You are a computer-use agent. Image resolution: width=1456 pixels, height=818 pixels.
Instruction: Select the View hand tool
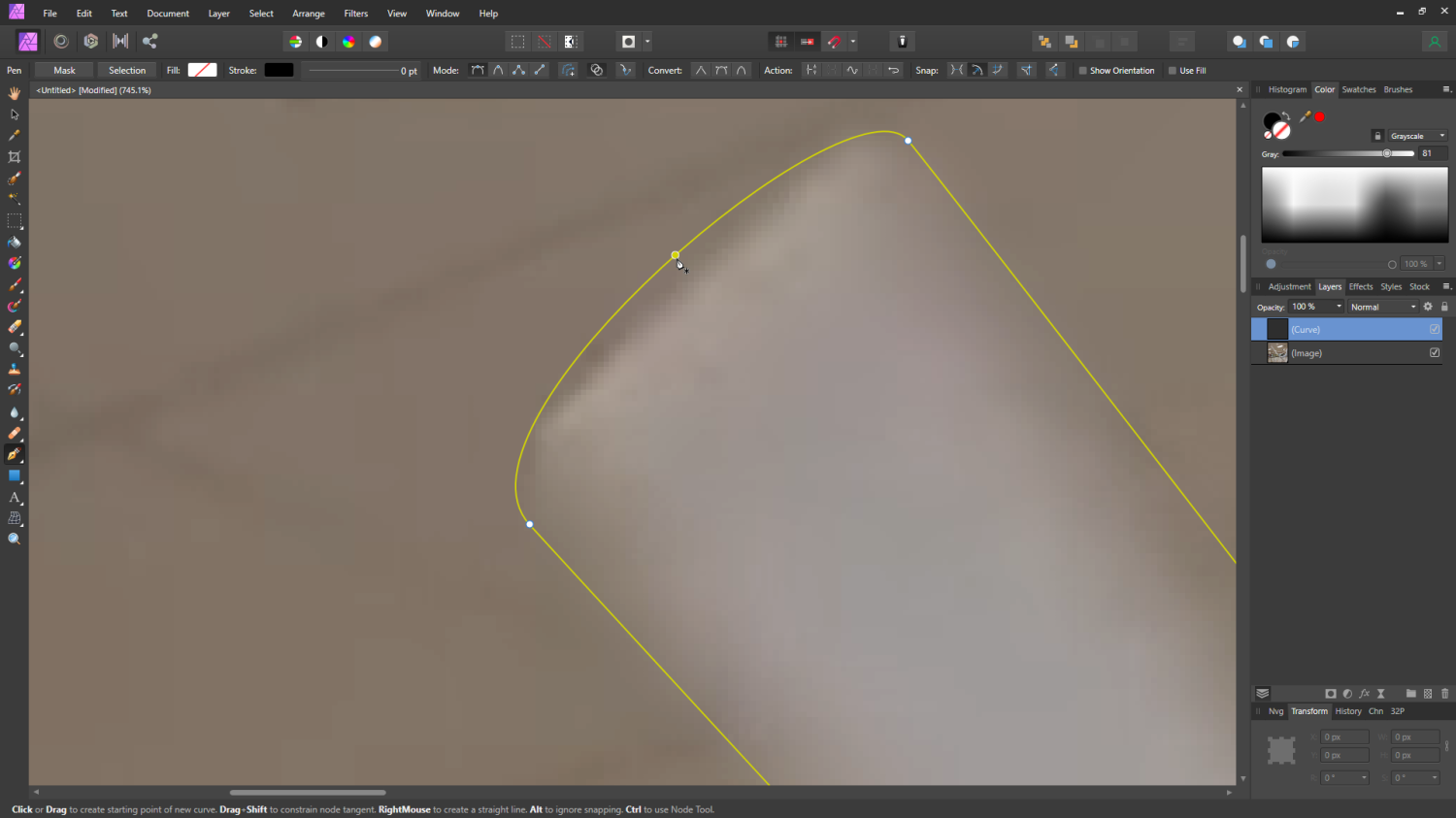pos(14,92)
